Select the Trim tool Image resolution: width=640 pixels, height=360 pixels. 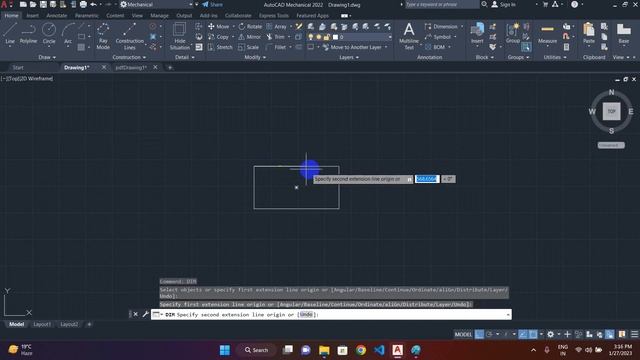click(x=276, y=37)
